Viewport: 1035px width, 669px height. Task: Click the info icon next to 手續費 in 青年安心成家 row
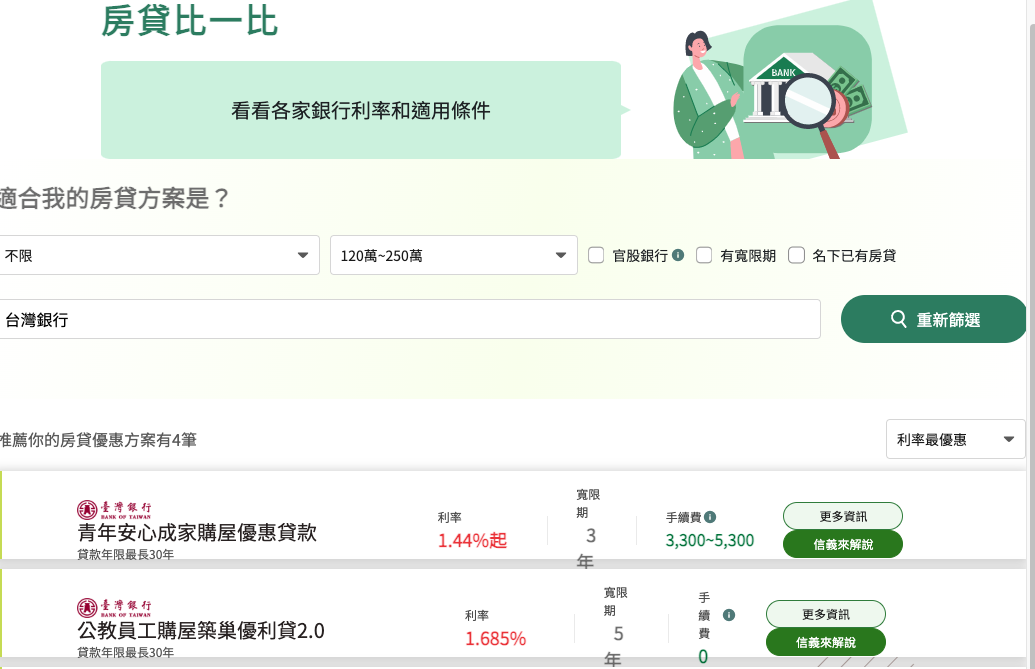(x=710, y=517)
